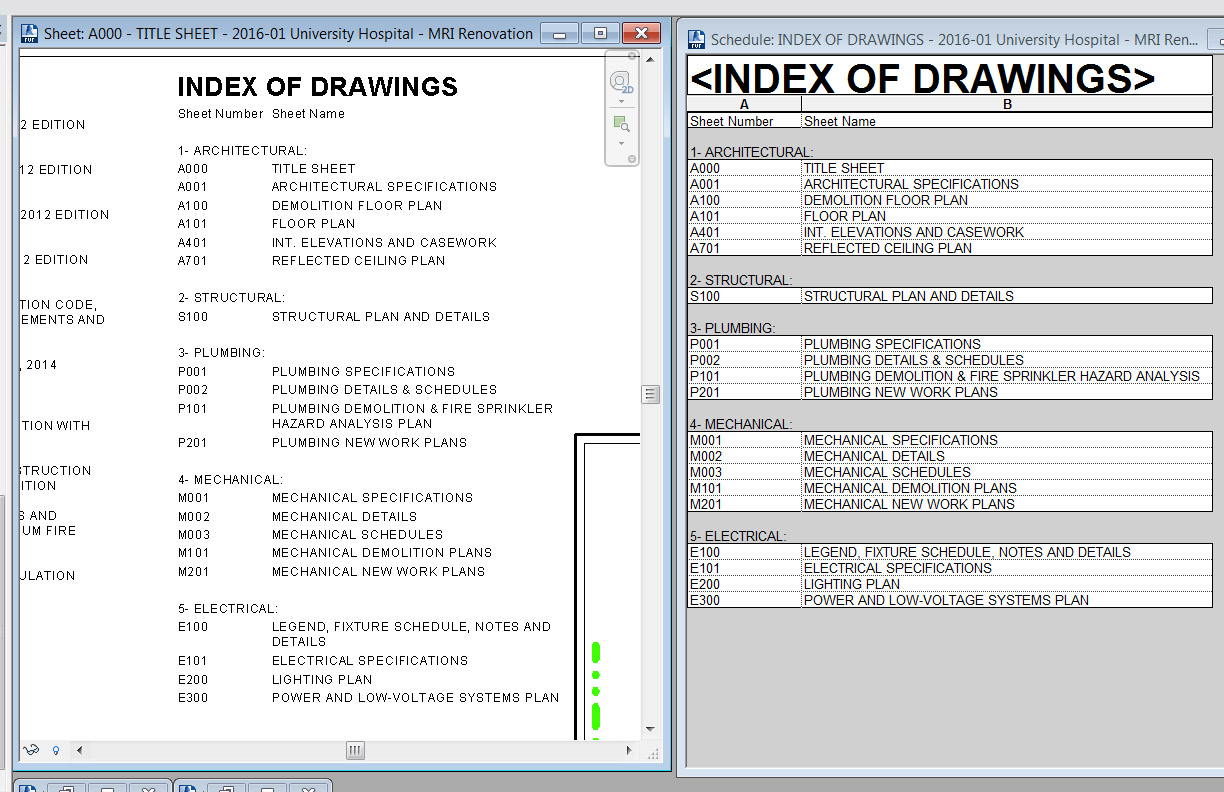The image size is (1224, 792).
Task: Click right arrow of sheet horizontal scrollbar
Action: [x=629, y=750]
